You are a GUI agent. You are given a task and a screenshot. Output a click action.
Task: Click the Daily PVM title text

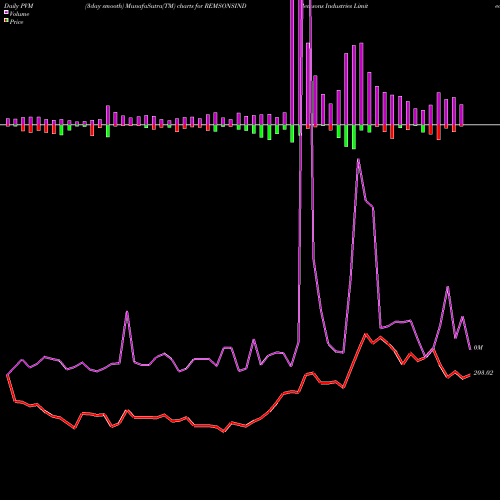tap(19, 6)
